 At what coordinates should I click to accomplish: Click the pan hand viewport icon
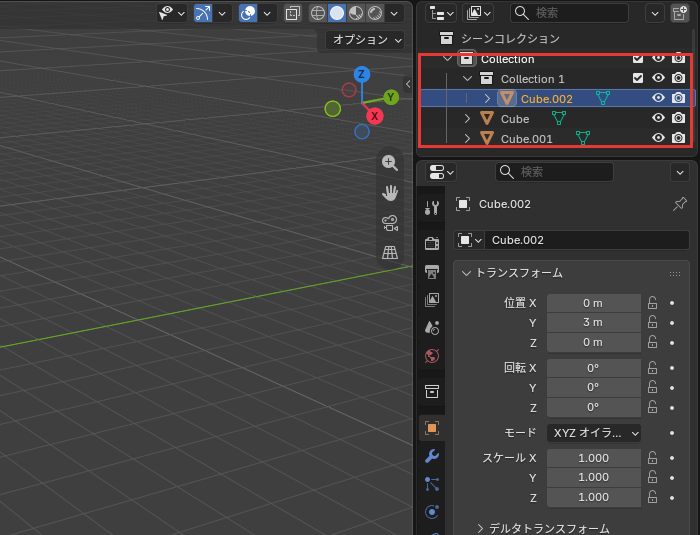coord(390,193)
